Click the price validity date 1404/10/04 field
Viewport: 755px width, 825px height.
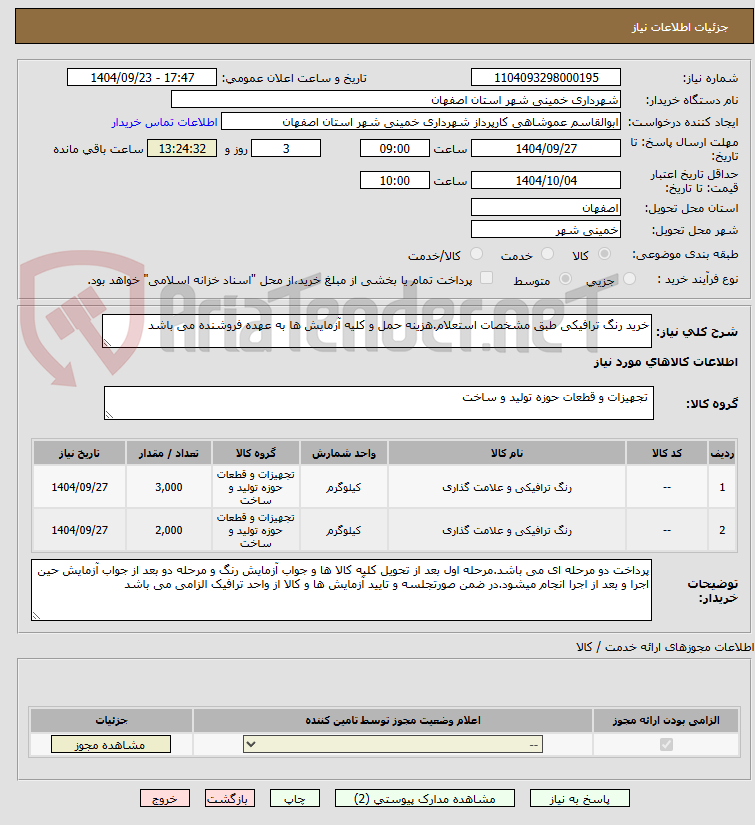pos(546,180)
